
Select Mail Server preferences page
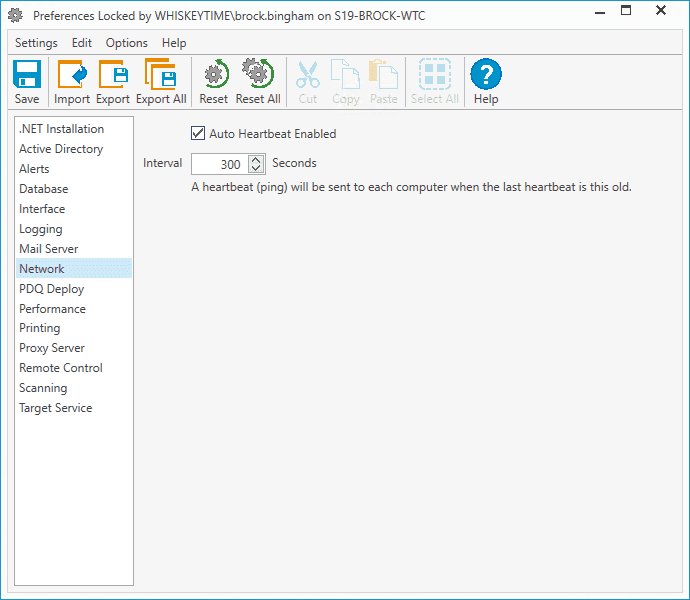click(74, 249)
